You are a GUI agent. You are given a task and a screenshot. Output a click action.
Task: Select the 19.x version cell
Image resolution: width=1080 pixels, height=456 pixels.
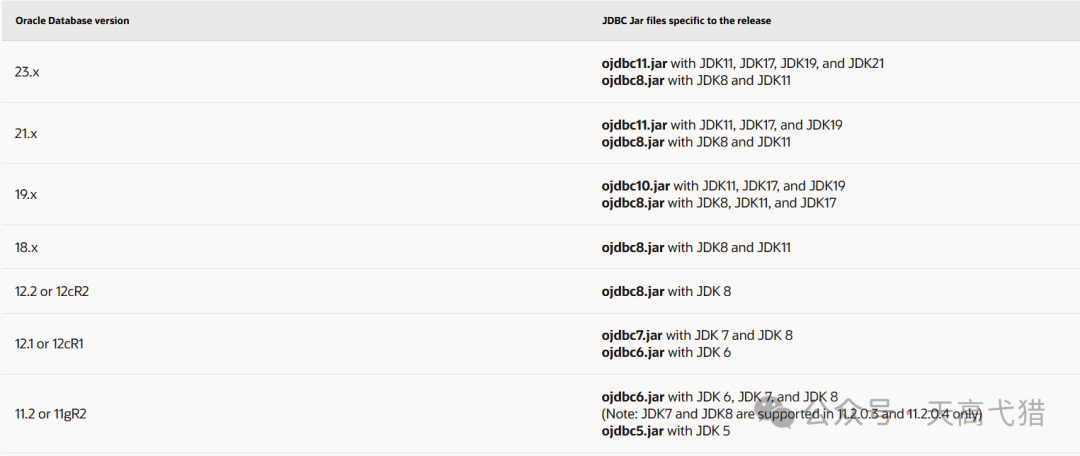(27, 194)
